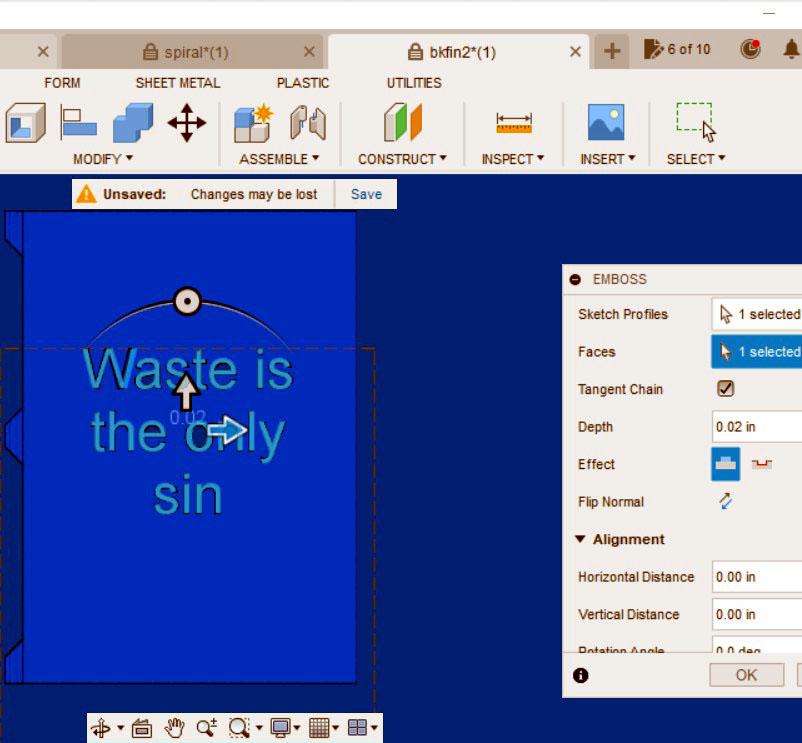Toggle the Tangent Chain checkbox
This screenshot has height=743, width=802.
pos(725,389)
